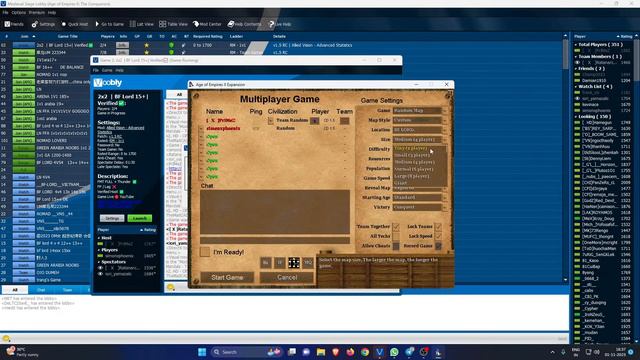Image resolution: width=640 pixels, height=360 pixels.
Task: Click the Cancel button
Action: pyautogui.click(x=287, y=278)
